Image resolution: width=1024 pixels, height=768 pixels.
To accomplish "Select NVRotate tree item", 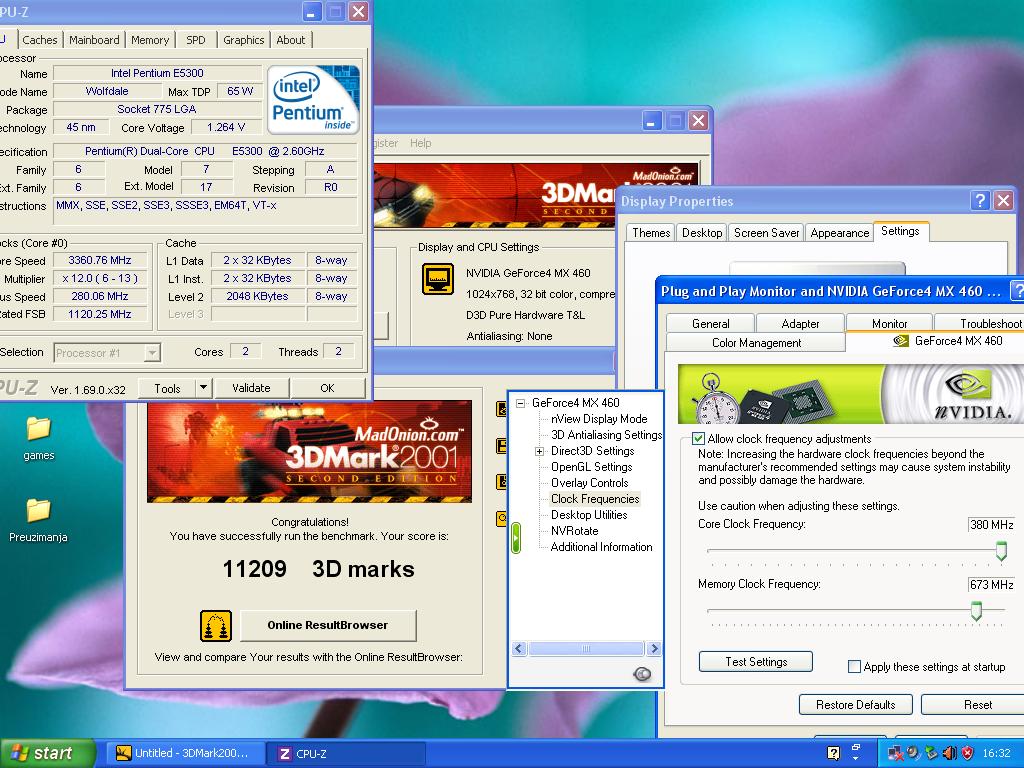I will [x=575, y=531].
